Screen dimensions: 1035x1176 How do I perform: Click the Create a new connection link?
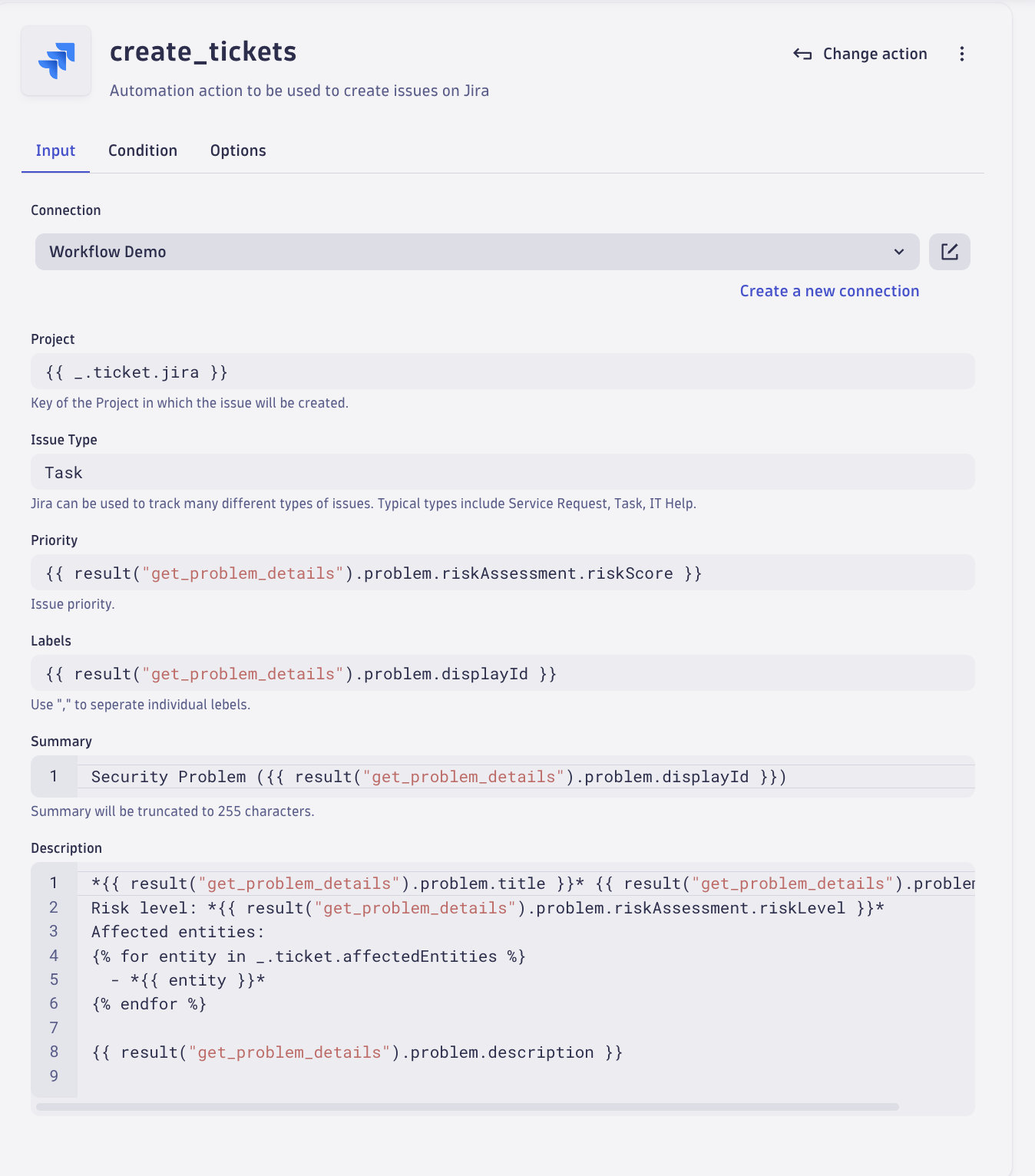pos(829,291)
